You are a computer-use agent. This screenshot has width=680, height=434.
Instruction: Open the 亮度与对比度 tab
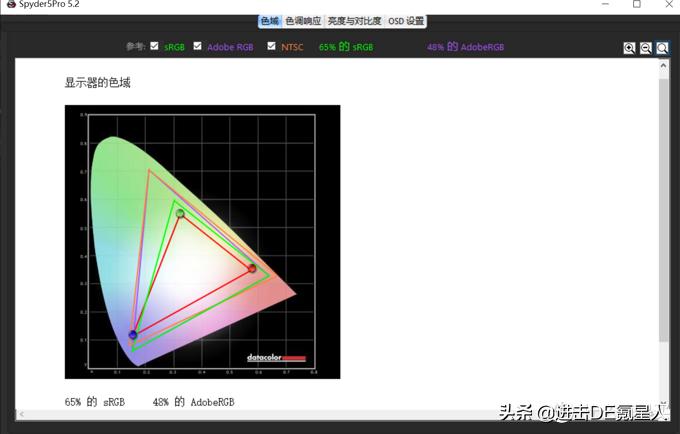[x=354, y=21]
